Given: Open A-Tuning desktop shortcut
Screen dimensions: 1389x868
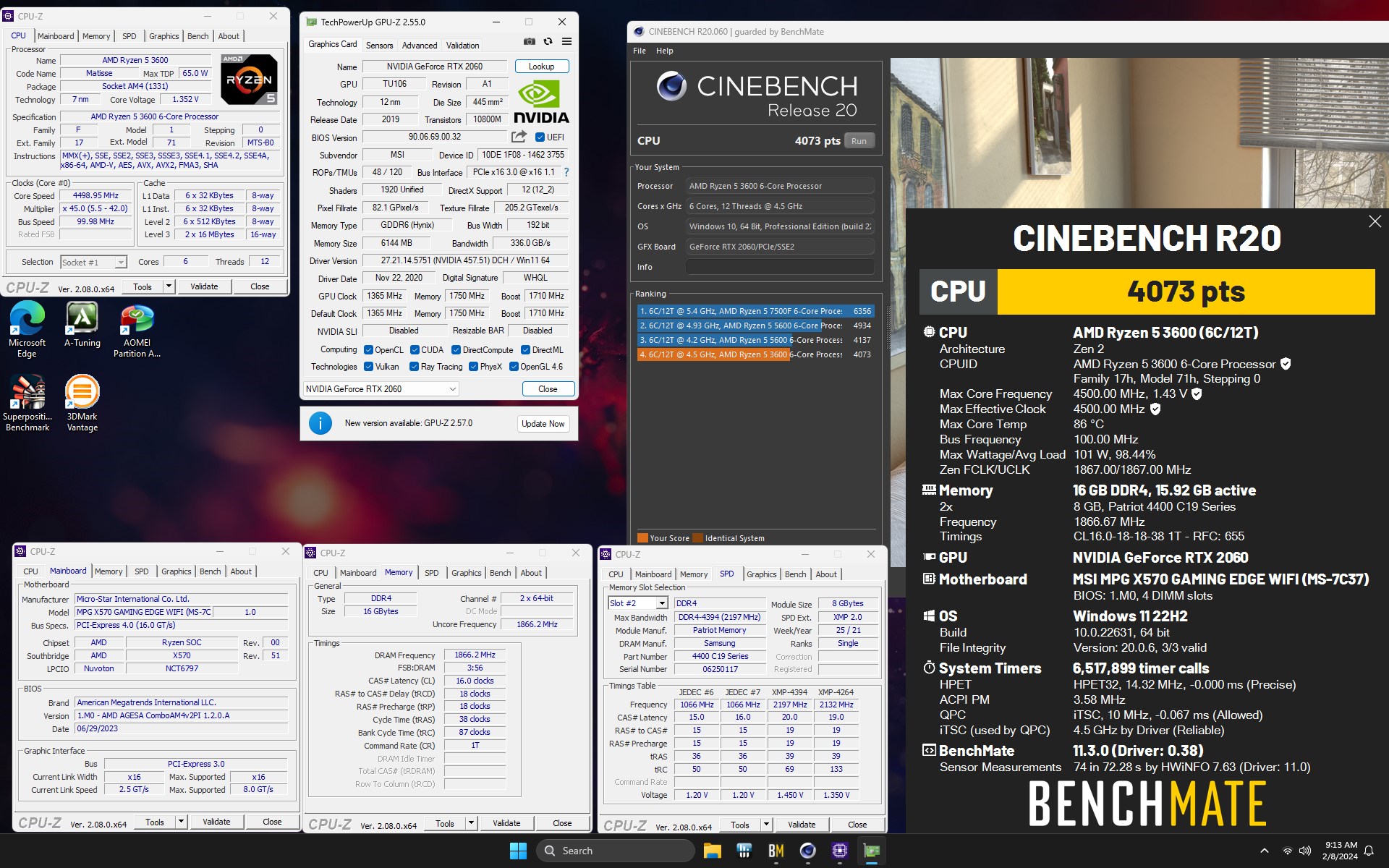Looking at the screenshot, I should [82, 325].
